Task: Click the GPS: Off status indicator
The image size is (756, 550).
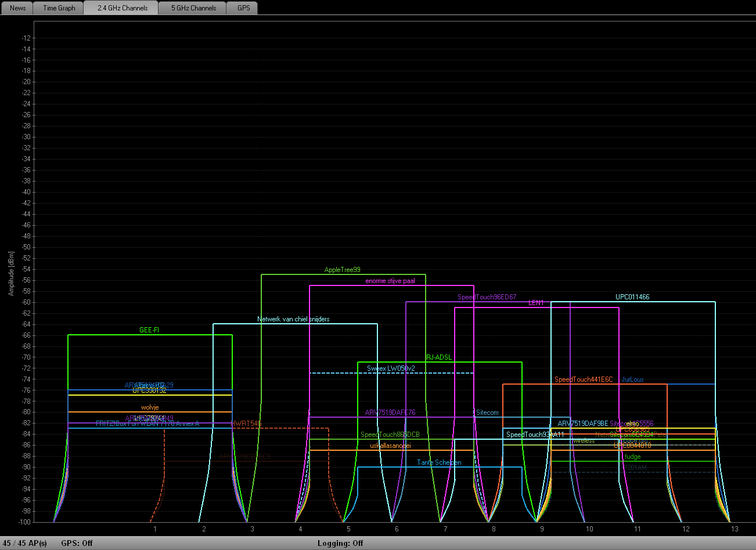Action: [77, 543]
